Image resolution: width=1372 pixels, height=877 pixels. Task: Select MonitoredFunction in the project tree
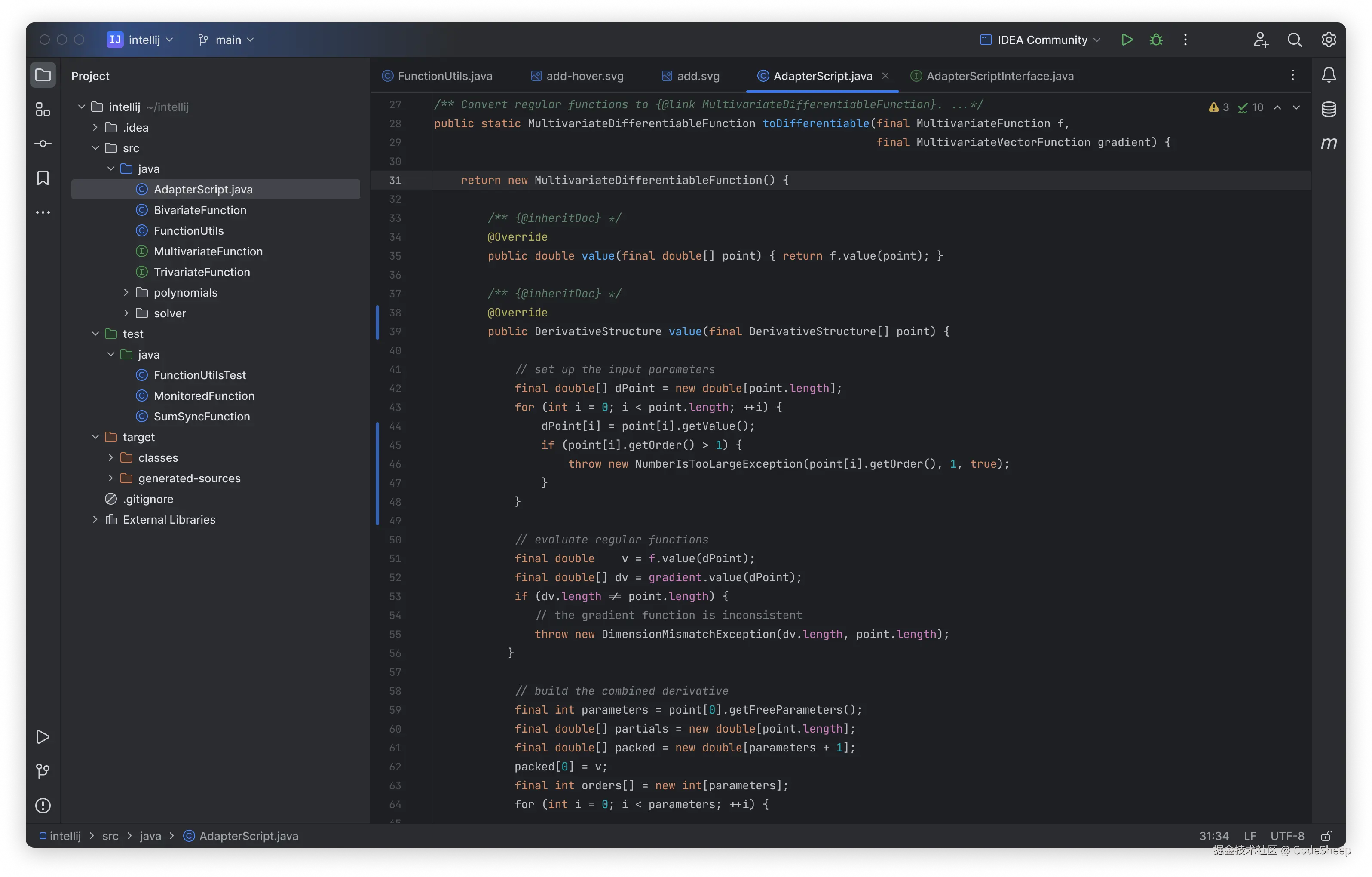pyautogui.click(x=203, y=396)
